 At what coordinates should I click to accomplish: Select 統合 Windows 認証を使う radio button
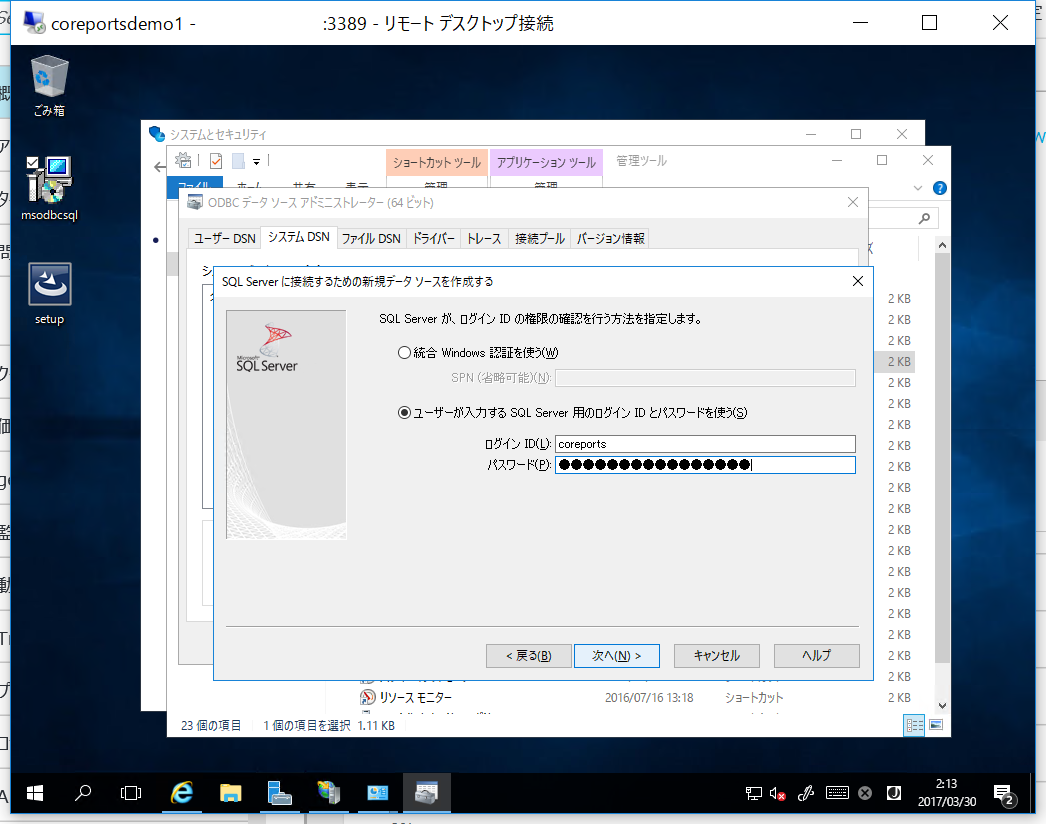[x=404, y=352]
